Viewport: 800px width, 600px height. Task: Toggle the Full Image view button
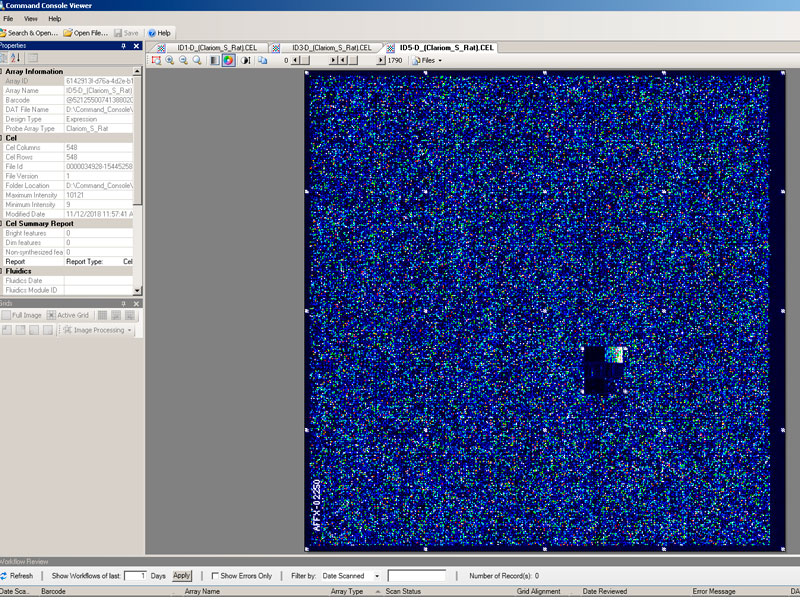[21, 315]
